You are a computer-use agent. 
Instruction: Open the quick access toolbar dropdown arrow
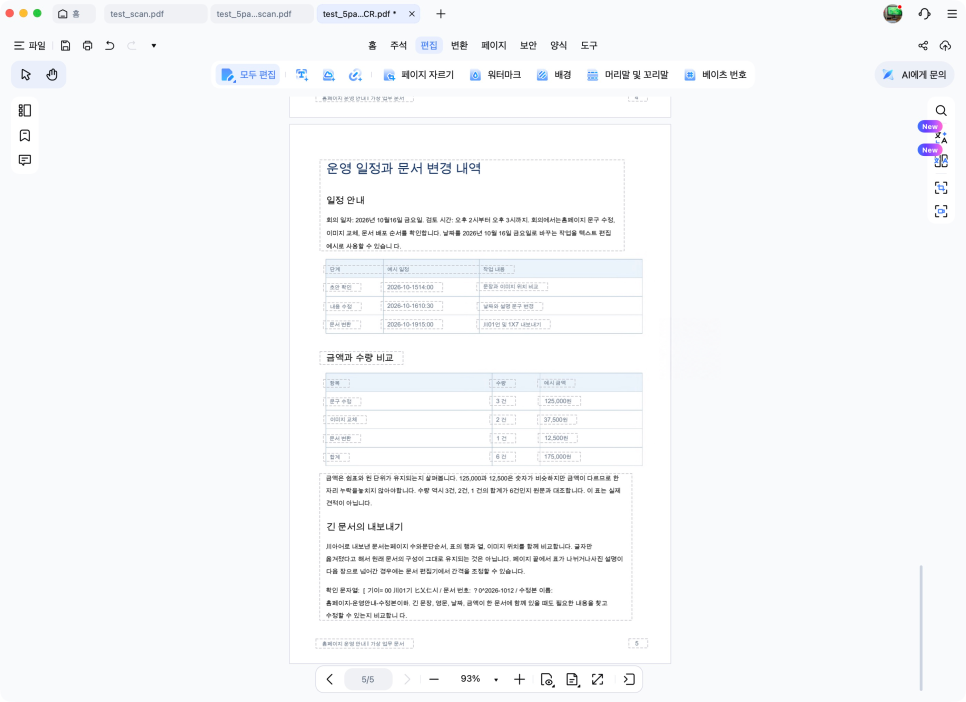pyautogui.click(x=153, y=46)
